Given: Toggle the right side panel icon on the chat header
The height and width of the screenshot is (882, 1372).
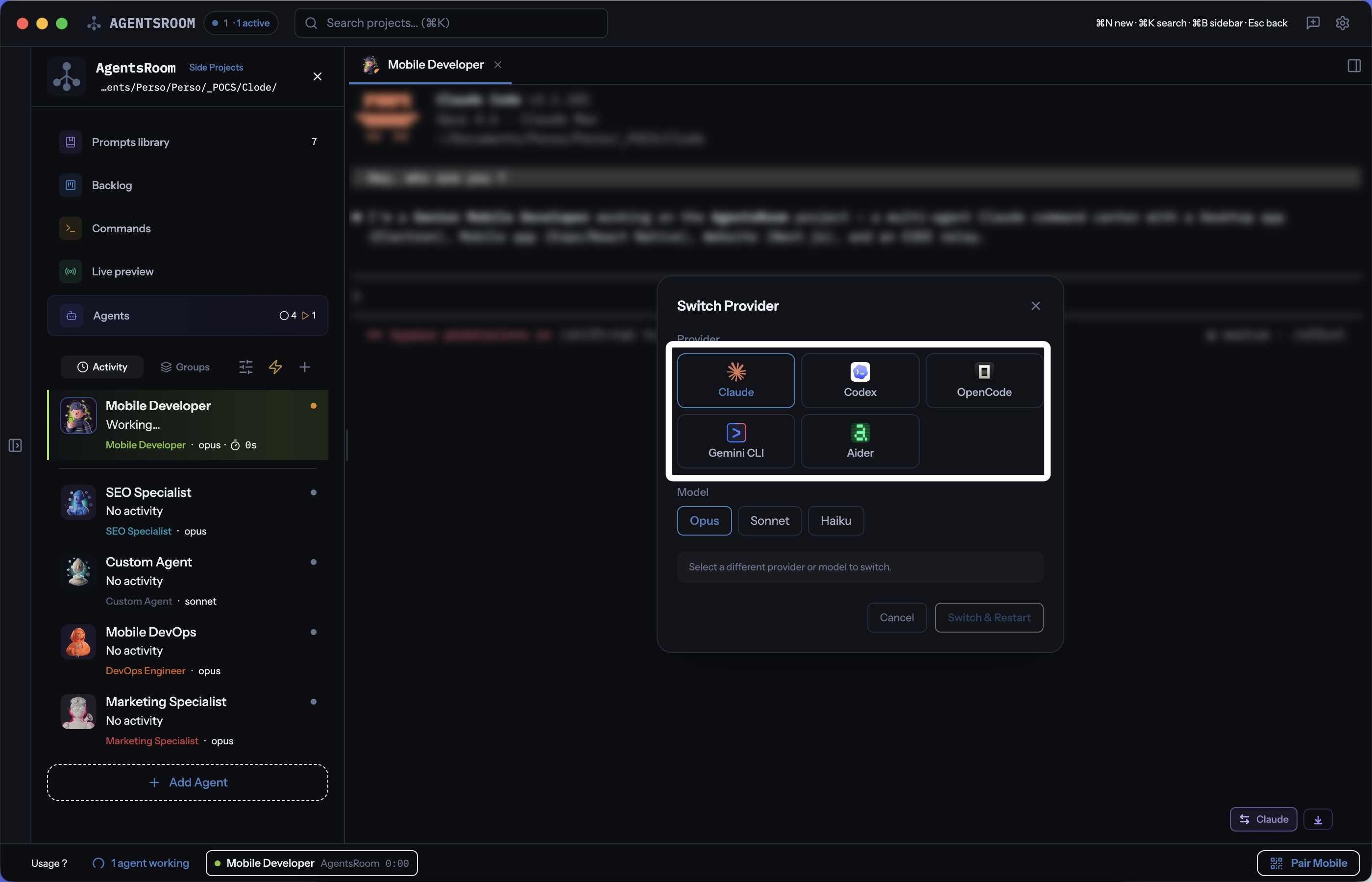Looking at the screenshot, I should tap(1354, 65).
